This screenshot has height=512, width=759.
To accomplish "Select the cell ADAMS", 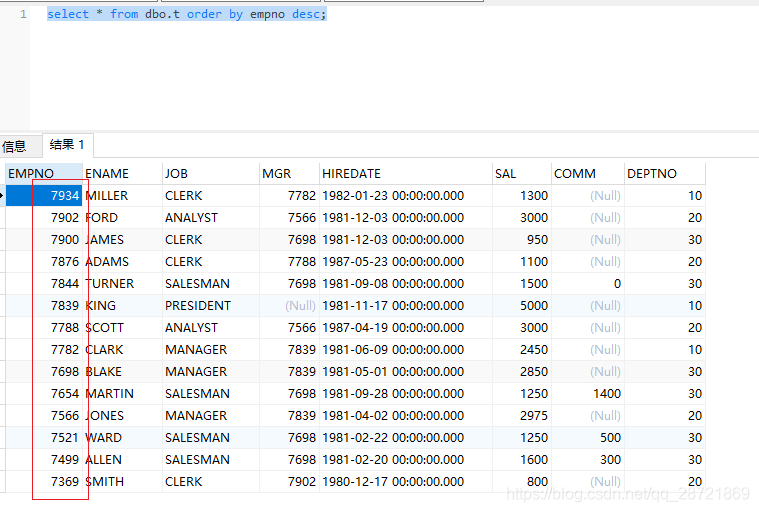I will click(x=122, y=262).
